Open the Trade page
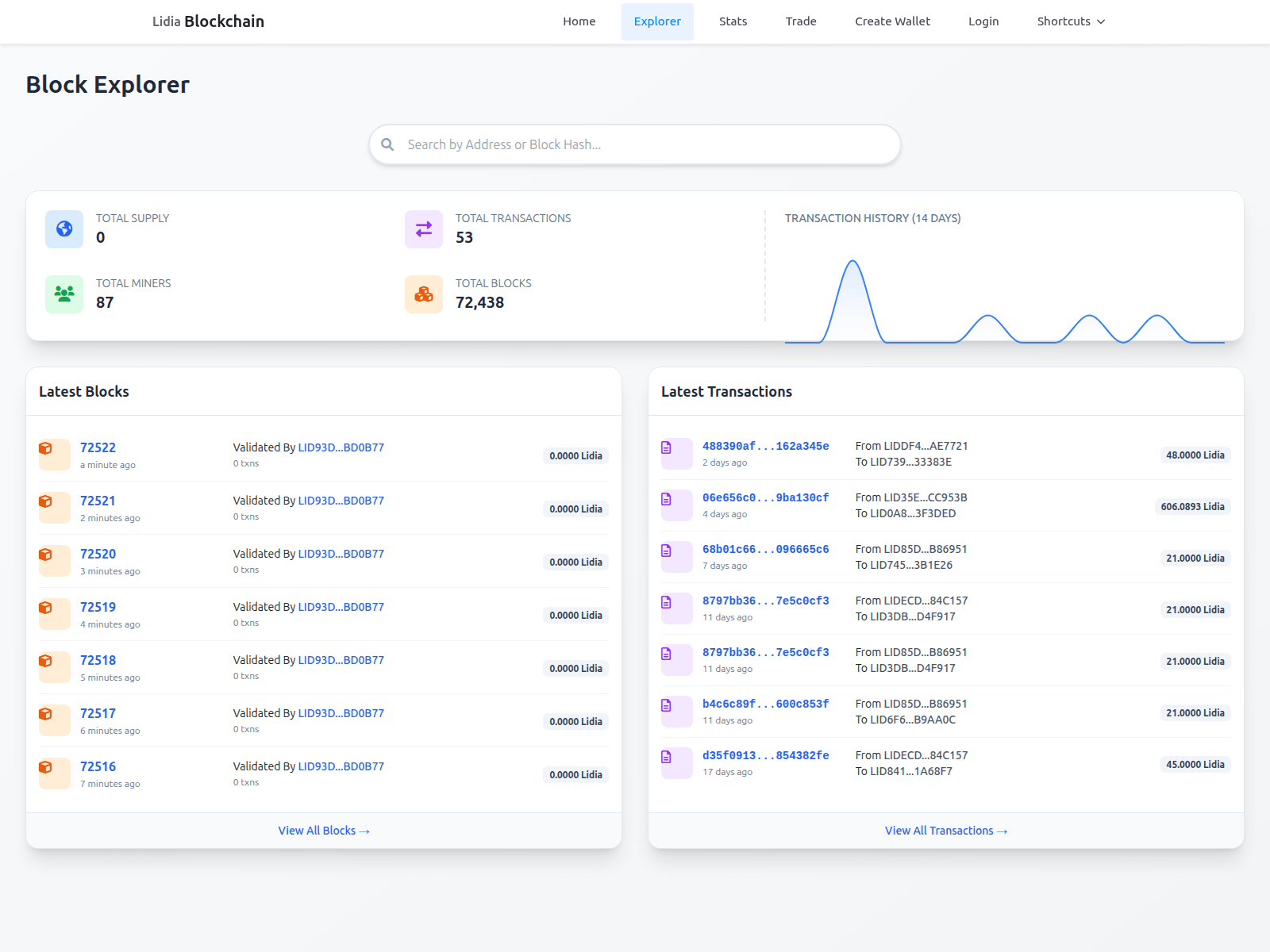Image resolution: width=1270 pixels, height=952 pixels. (801, 21)
